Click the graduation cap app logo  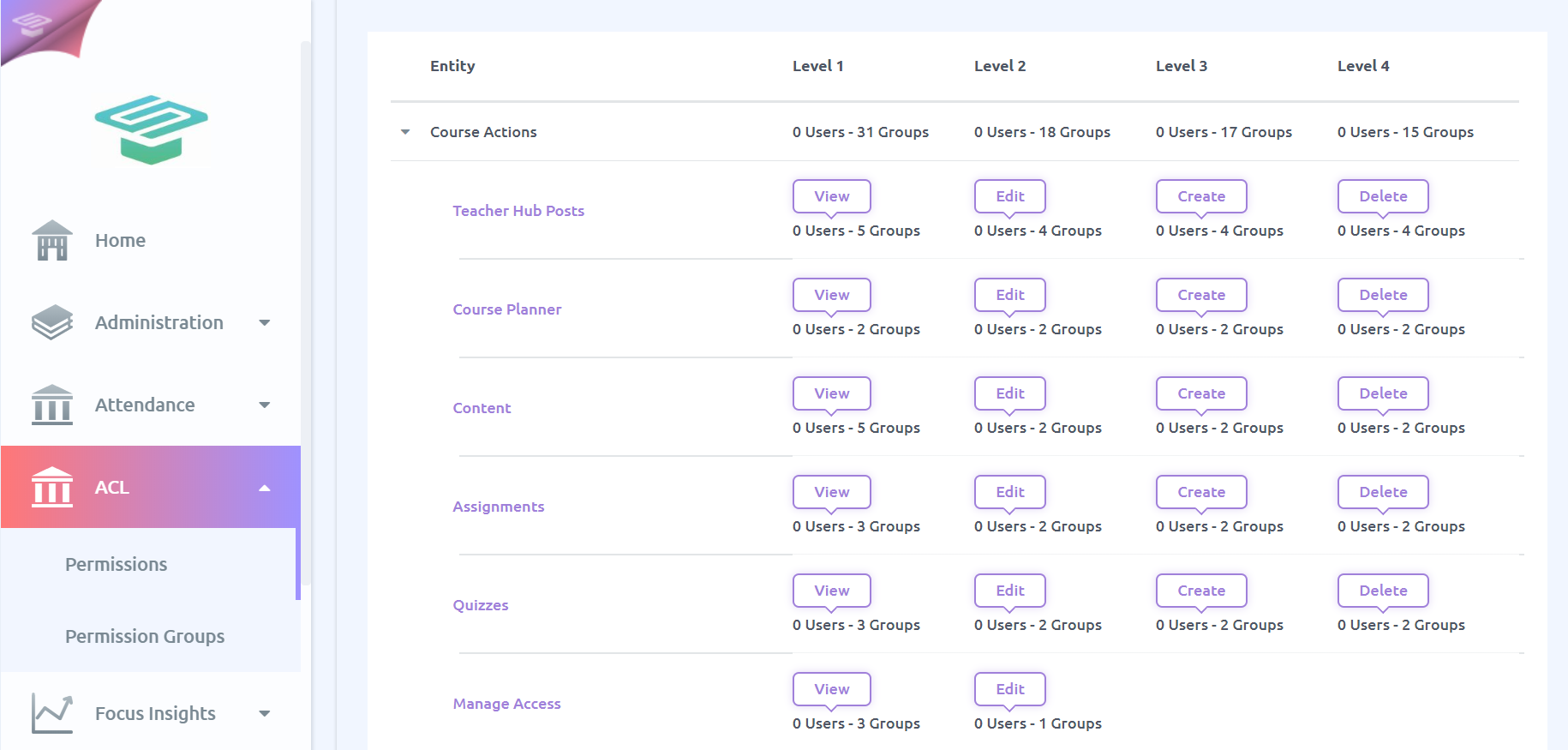coord(151,129)
